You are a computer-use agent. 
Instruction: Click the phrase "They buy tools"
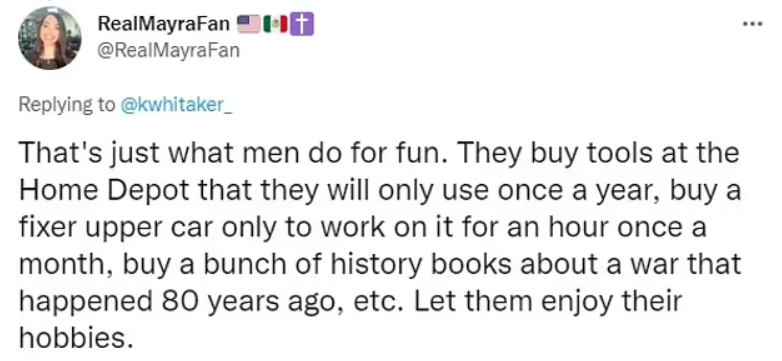(x=537, y=154)
